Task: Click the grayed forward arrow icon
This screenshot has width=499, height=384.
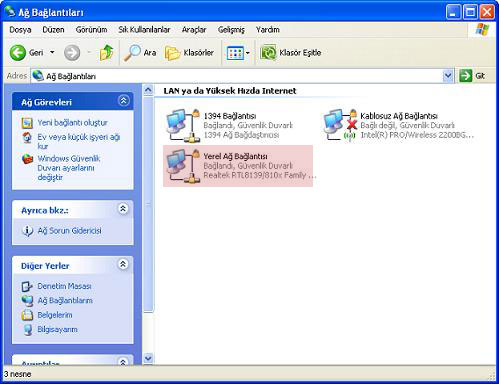Action: 72,53
